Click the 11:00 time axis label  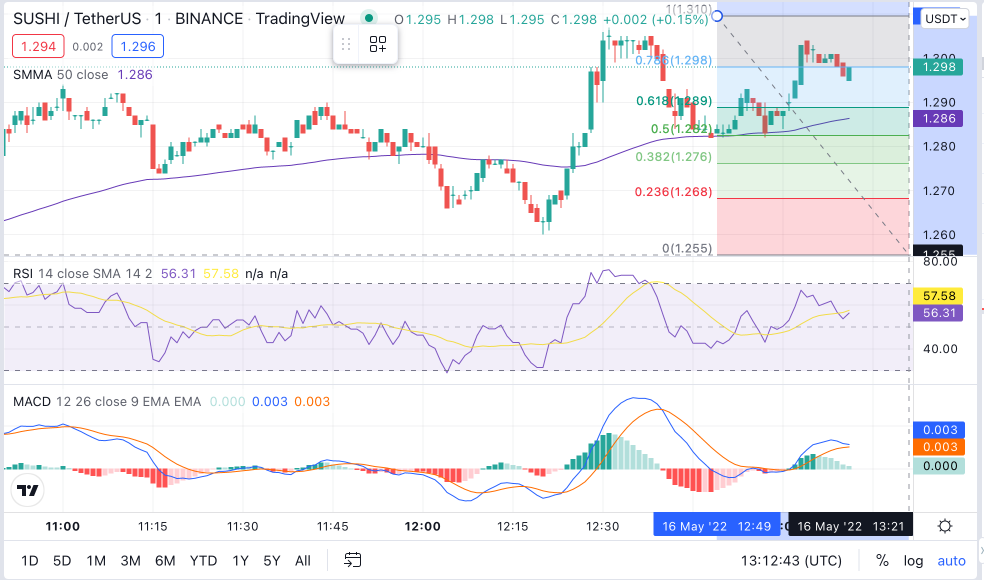[63, 526]
